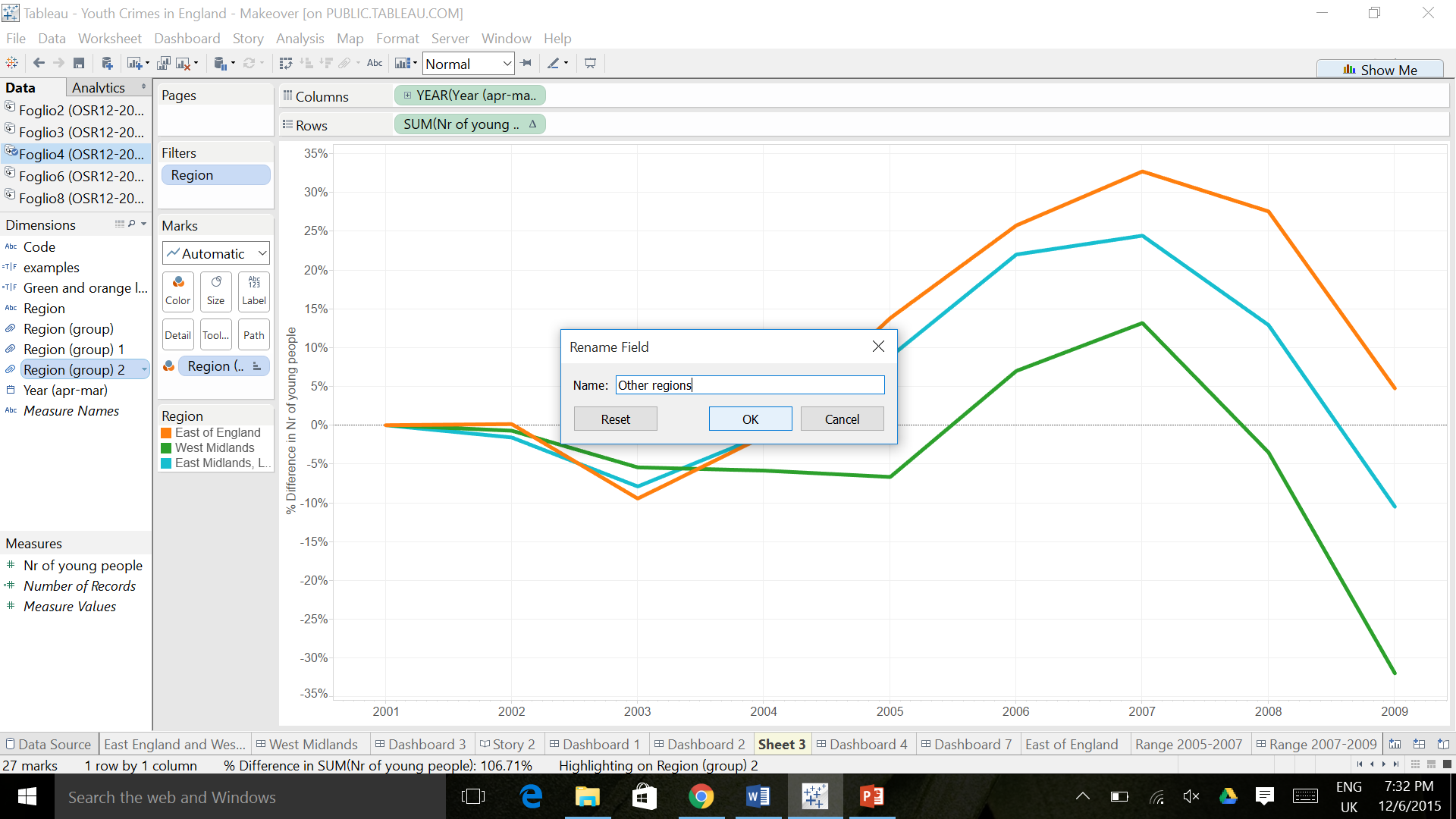Image resolution: width=1456 pixels, height=819 pixels.
Task: Click the Presentation mode icon
Action: pos(590,64)
